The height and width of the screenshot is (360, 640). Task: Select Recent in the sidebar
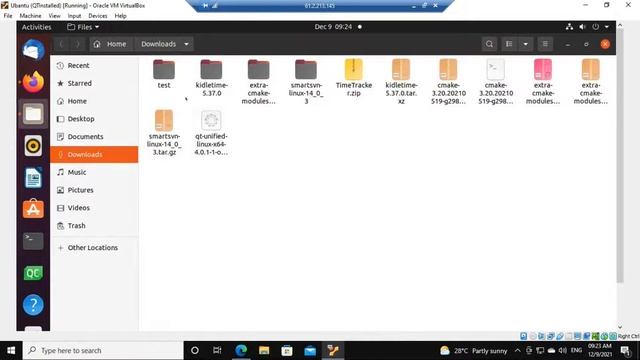94,65
